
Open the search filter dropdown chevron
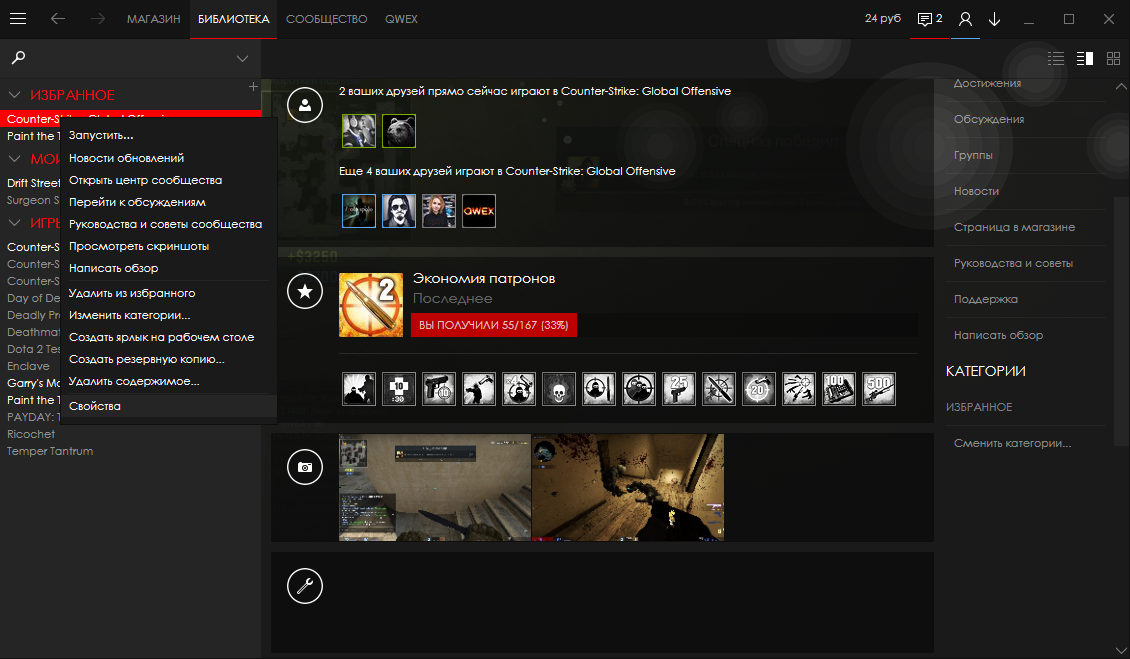pyautogui.click(x=242, y=58)
